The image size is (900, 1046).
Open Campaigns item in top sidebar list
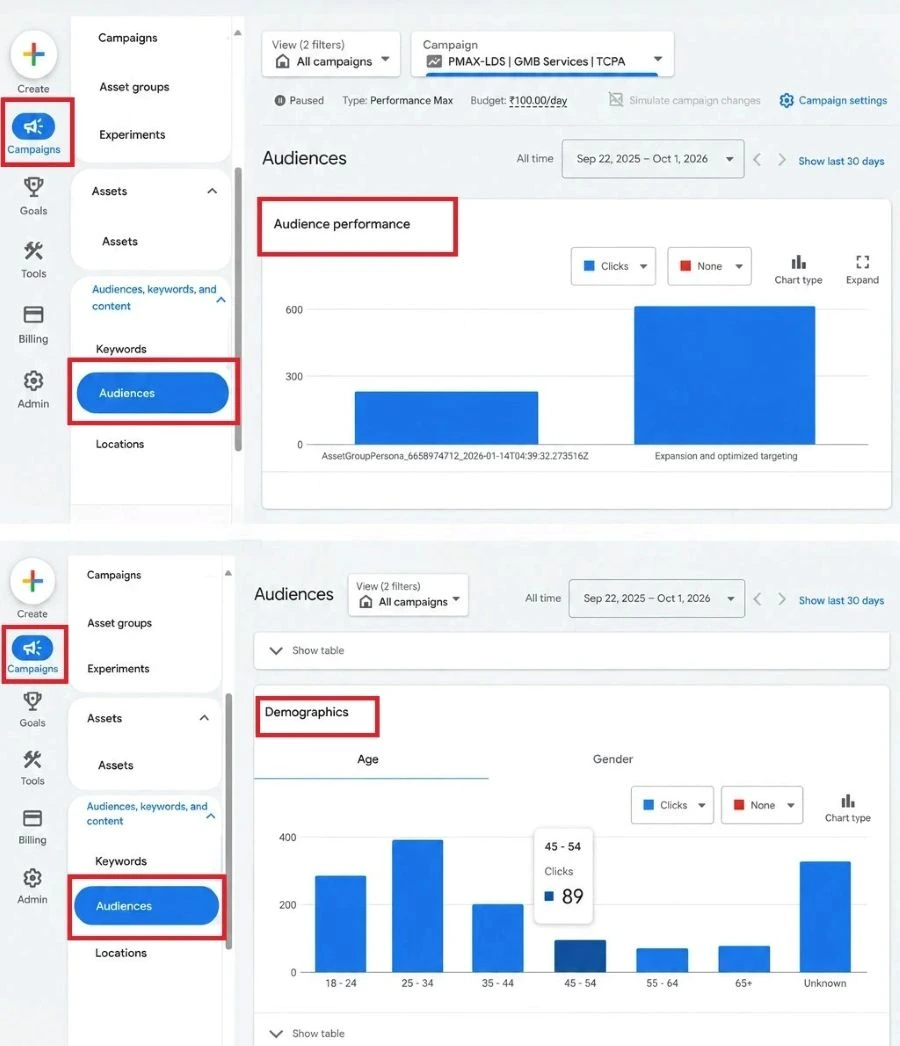pos(127,37)
